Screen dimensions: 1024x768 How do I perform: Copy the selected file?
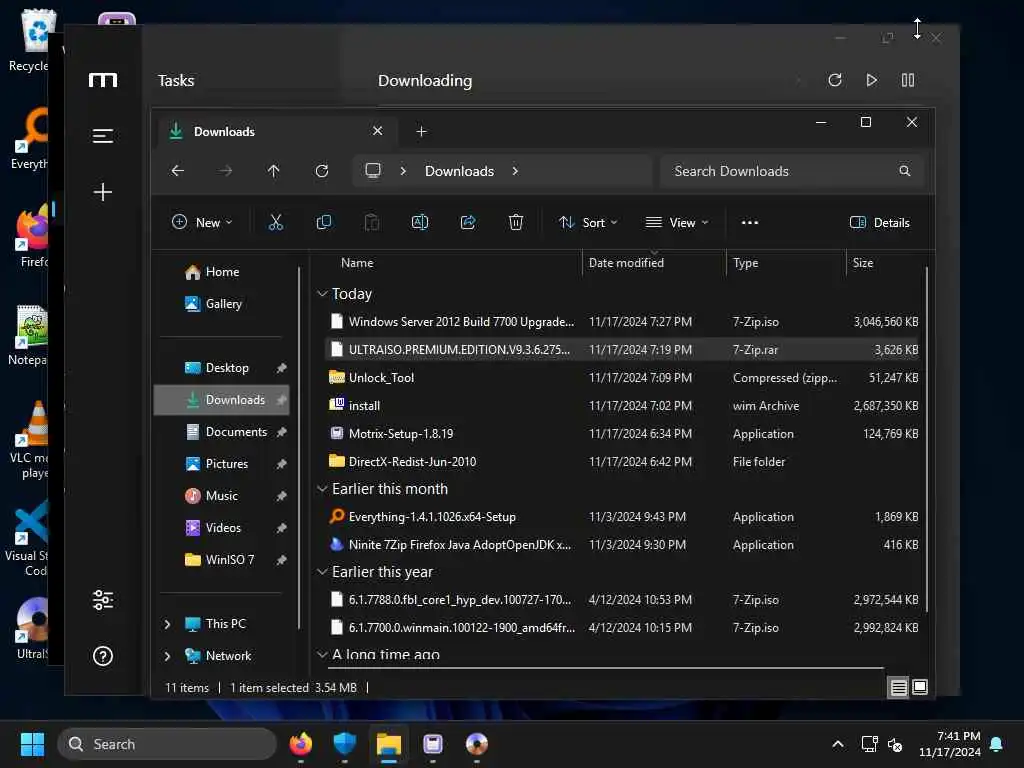tap(324, 223)
